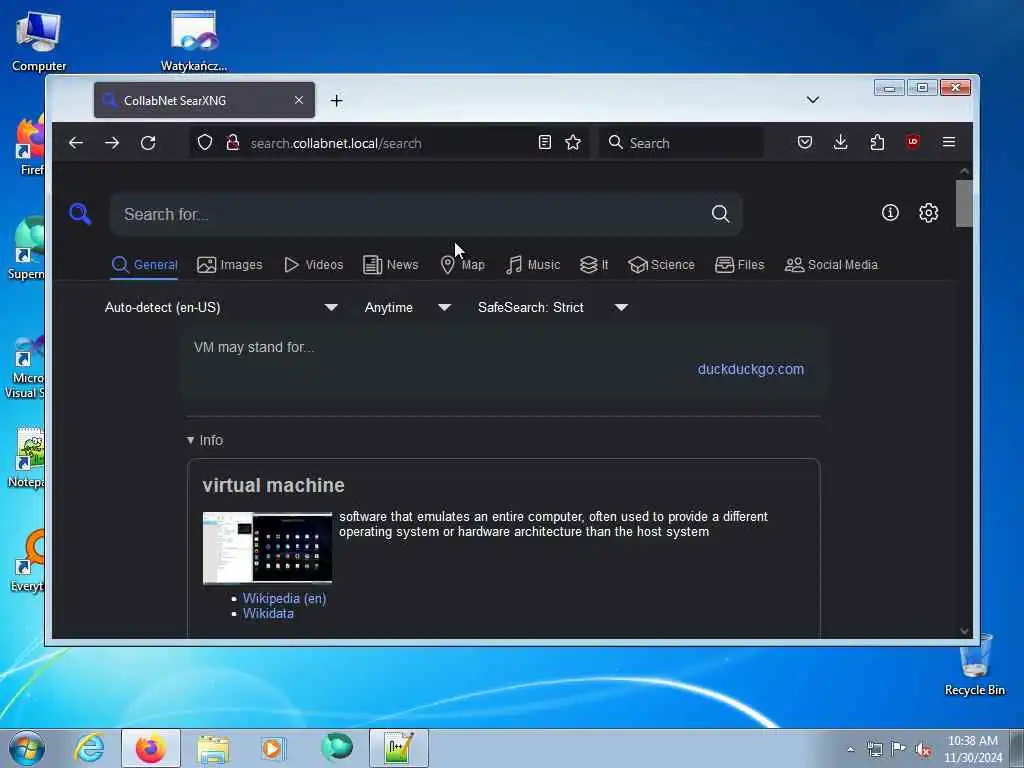The height and width of the screenshot is (768, 1024).
Task: Open the Firefox hamburger application menu
Action: pyautogui.click(x=949, y=142)
